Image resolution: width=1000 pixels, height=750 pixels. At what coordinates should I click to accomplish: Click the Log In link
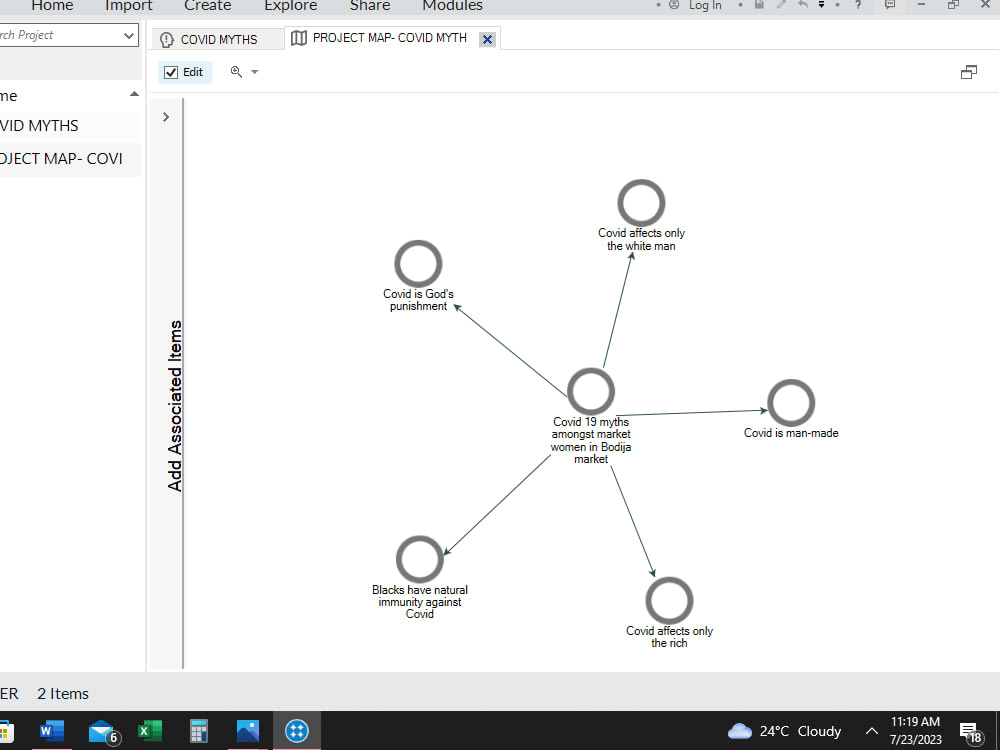pos(705,5)
